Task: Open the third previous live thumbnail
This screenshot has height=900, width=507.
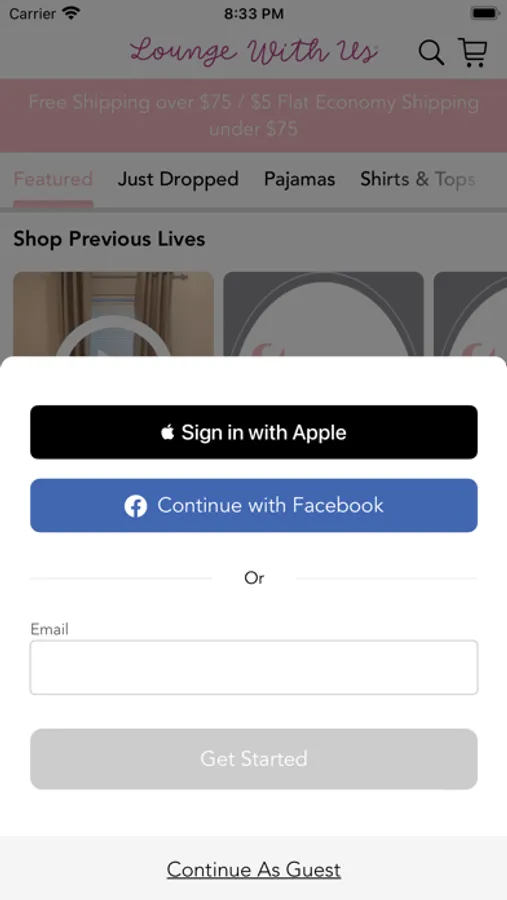Action: 470,314
